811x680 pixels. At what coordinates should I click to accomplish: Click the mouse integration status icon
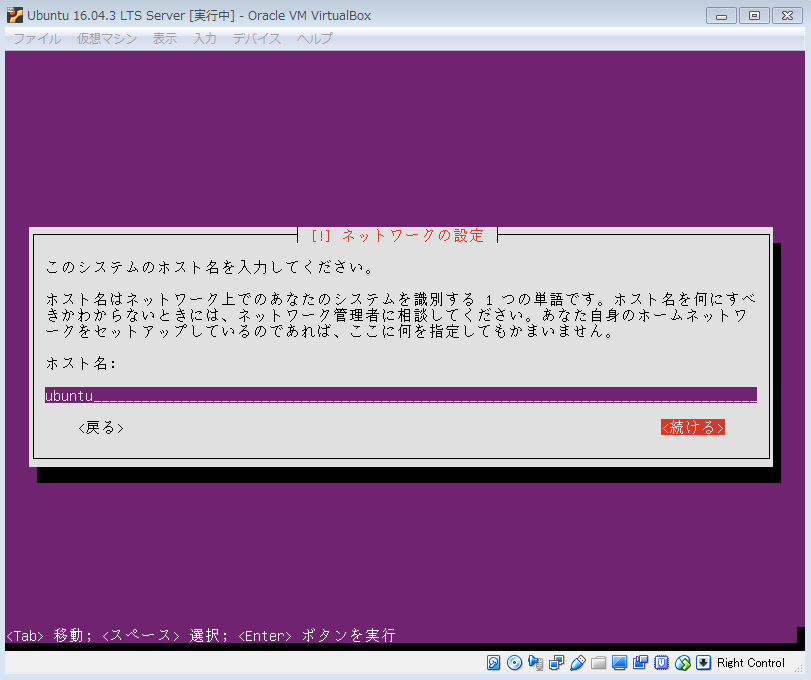(x=683, y=663)
